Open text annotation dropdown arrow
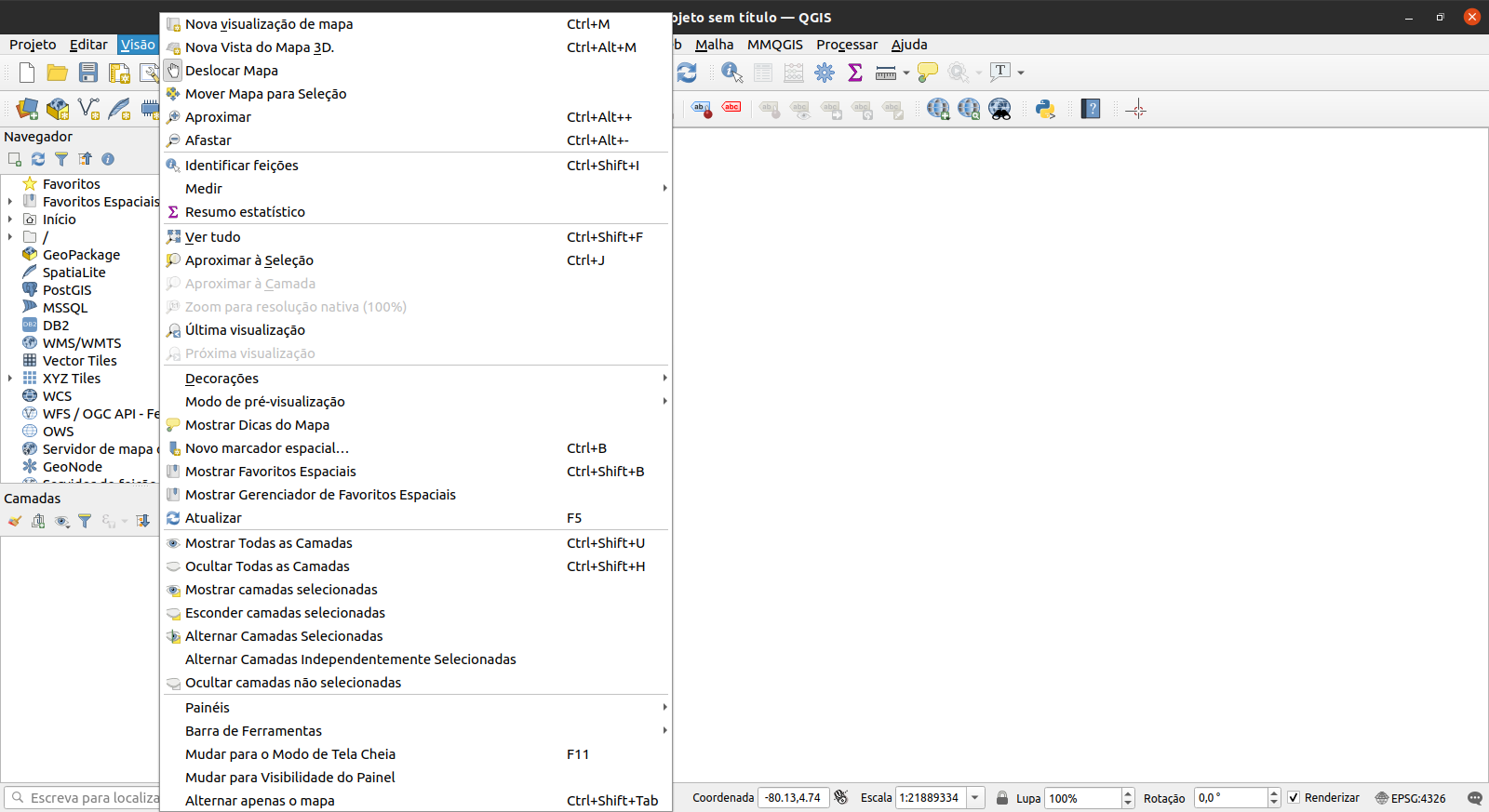 (x=1021, y=73)
